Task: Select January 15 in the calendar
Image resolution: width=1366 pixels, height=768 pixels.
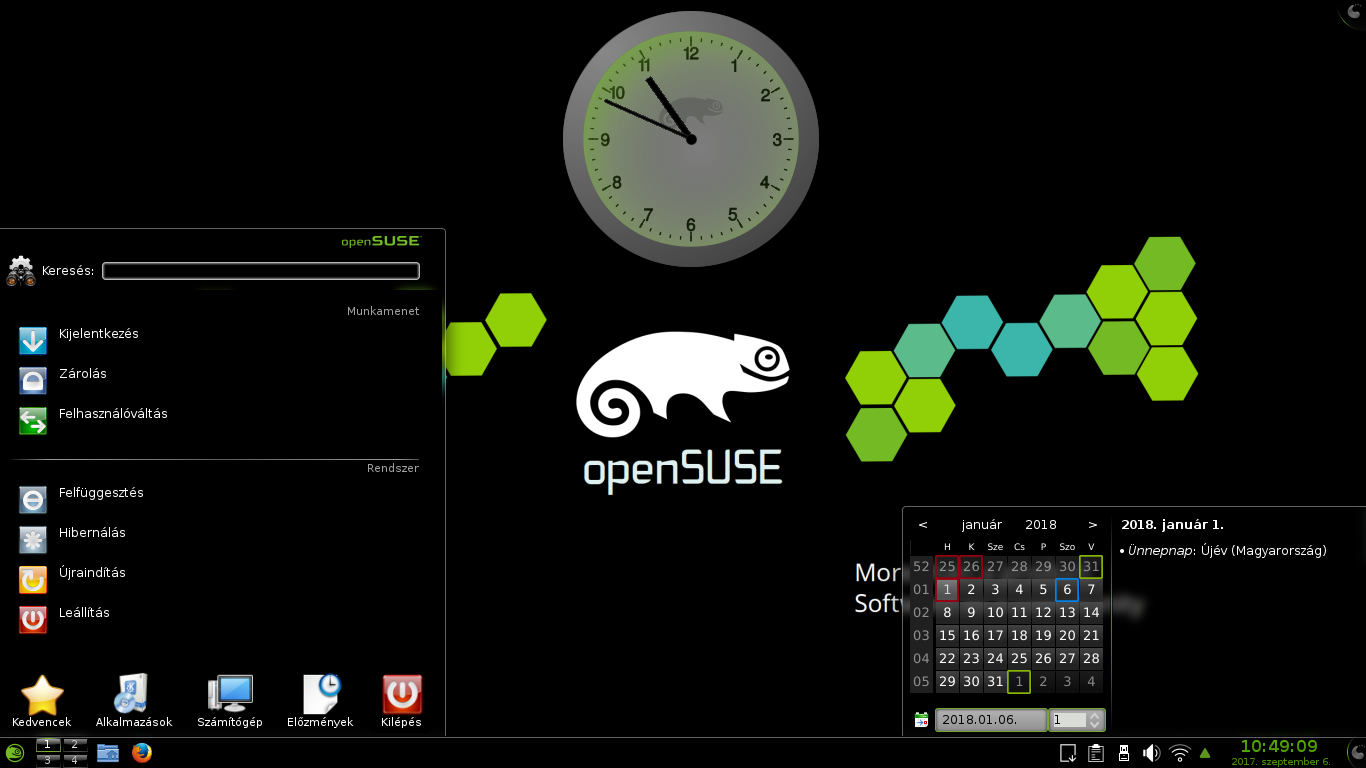Action: (947, 636)
